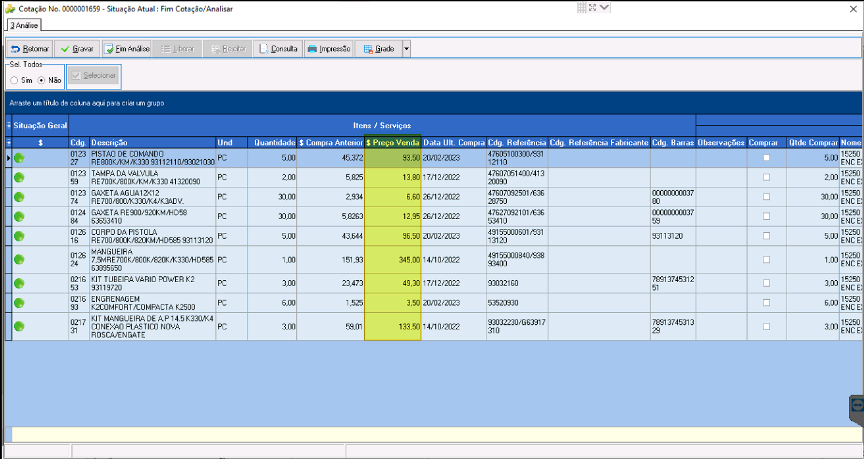
Task: Click green status dot for PISTAO DE COMANDO
Action: click(19, 158)
